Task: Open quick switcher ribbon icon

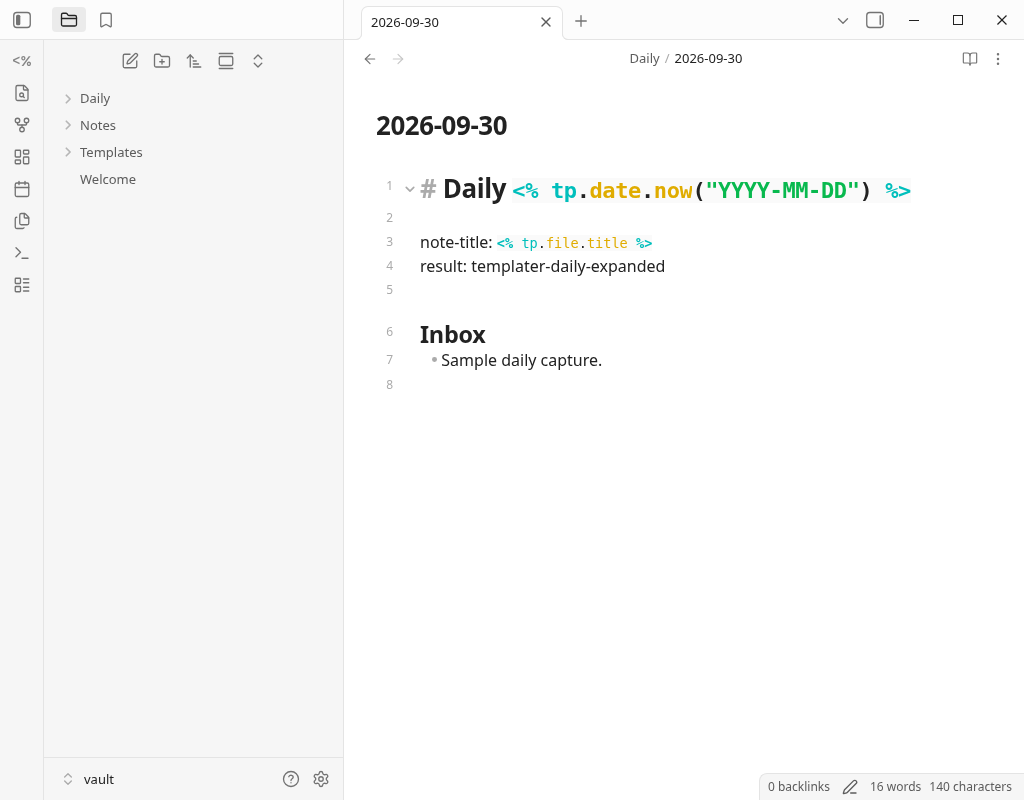Action: tap(22, 93)
